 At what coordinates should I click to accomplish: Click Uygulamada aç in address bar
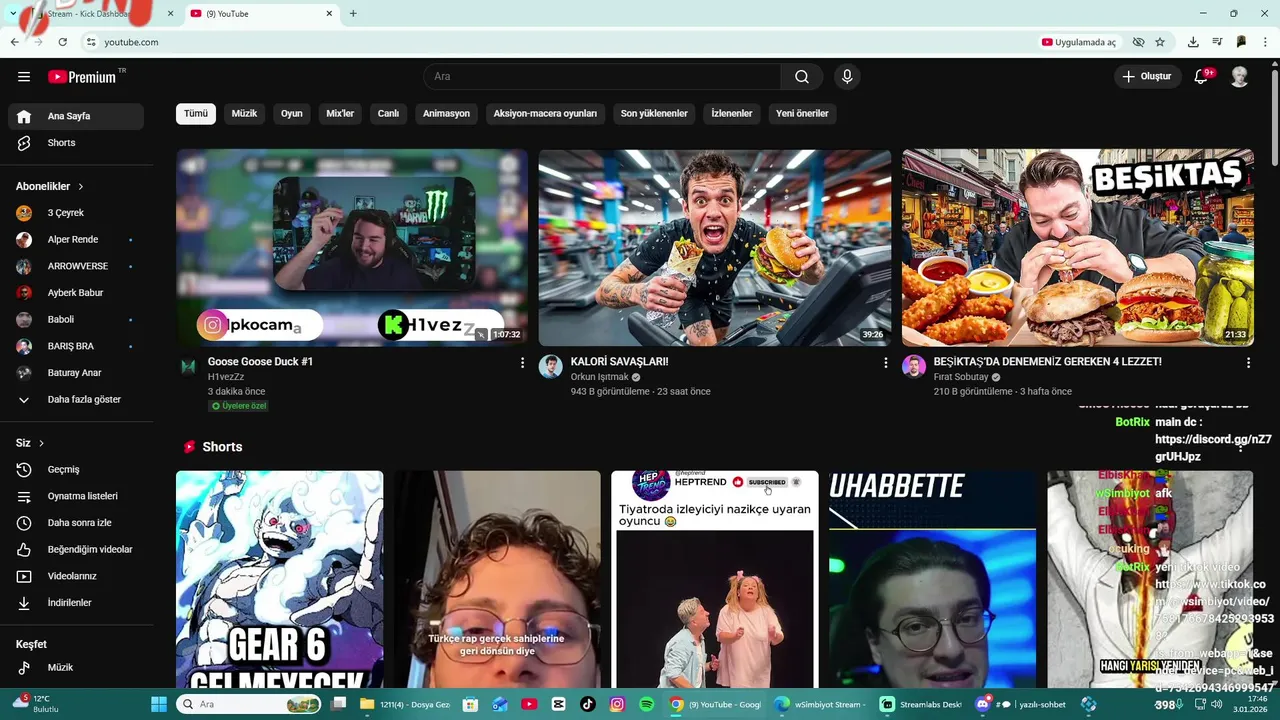point(1078,42)
